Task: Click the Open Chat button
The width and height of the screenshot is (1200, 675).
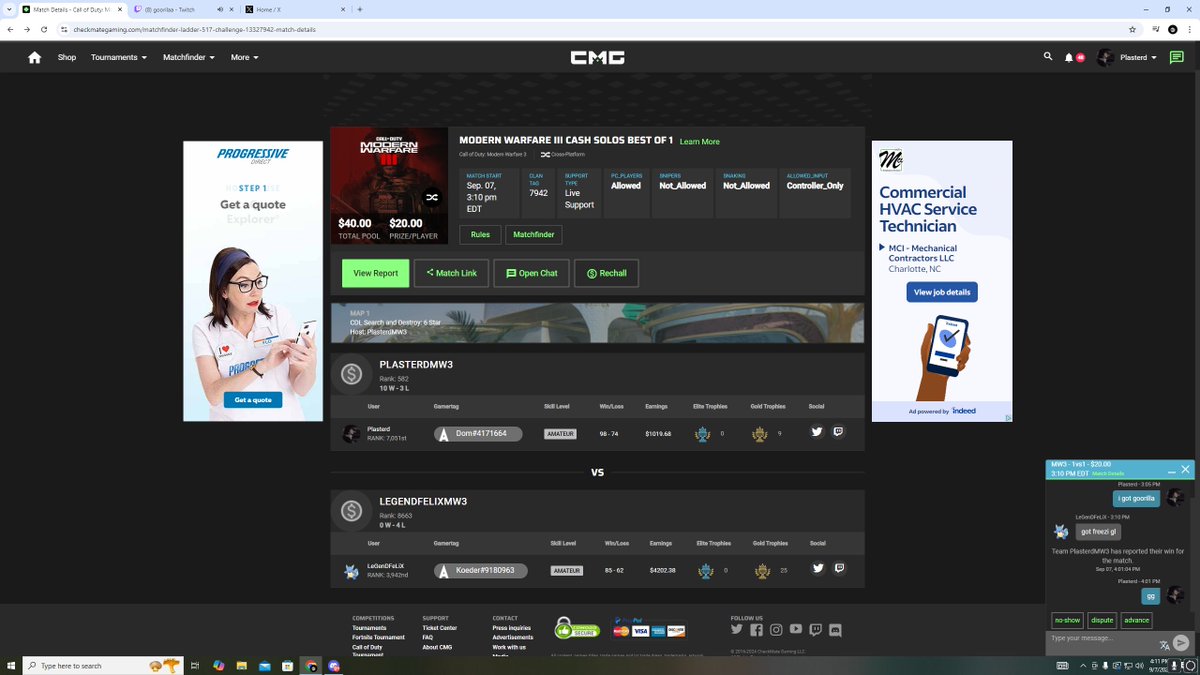Action: 532,273
